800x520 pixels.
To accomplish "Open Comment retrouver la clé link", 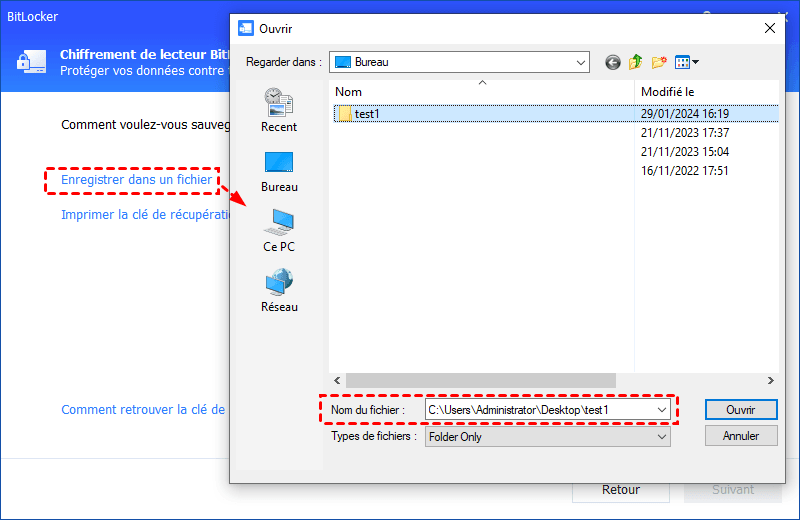I will click(143, 410).
